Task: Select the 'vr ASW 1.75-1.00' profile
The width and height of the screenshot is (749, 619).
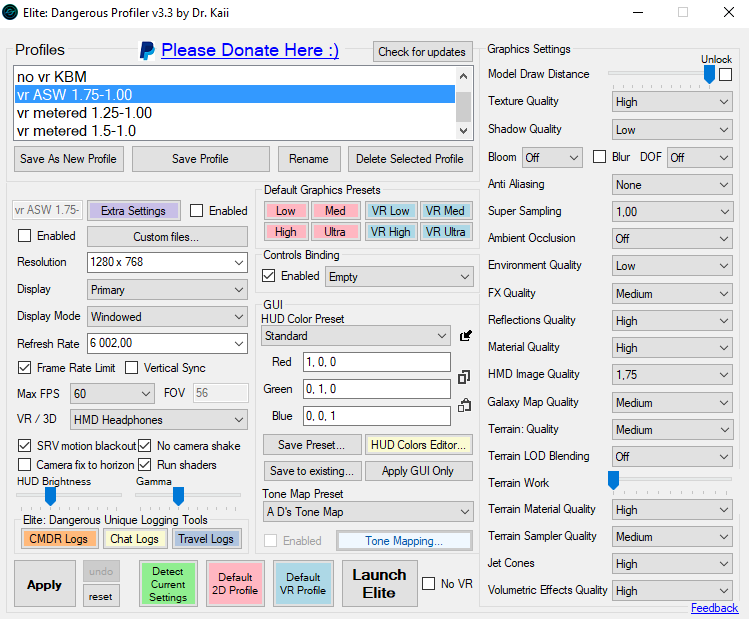Action: click(x=235, y=95)
